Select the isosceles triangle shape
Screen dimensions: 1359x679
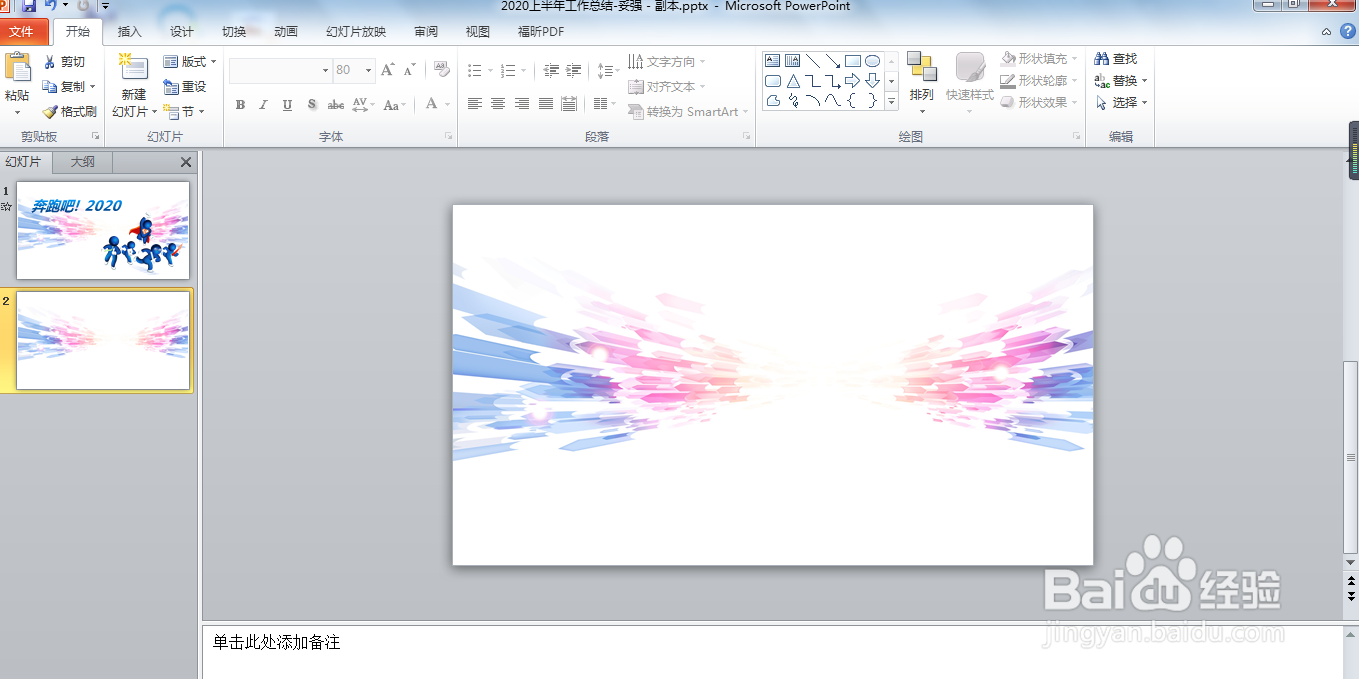(x=793, y=81)
